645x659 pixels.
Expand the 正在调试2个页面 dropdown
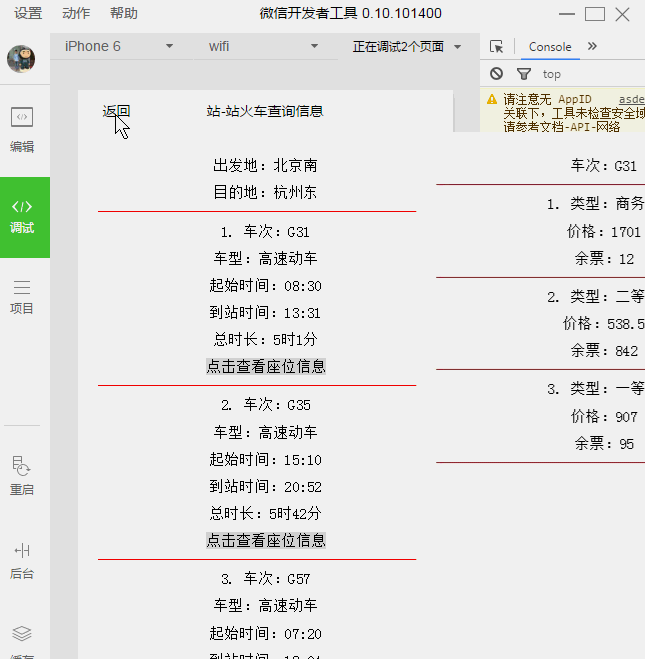[x=407, y=46]
